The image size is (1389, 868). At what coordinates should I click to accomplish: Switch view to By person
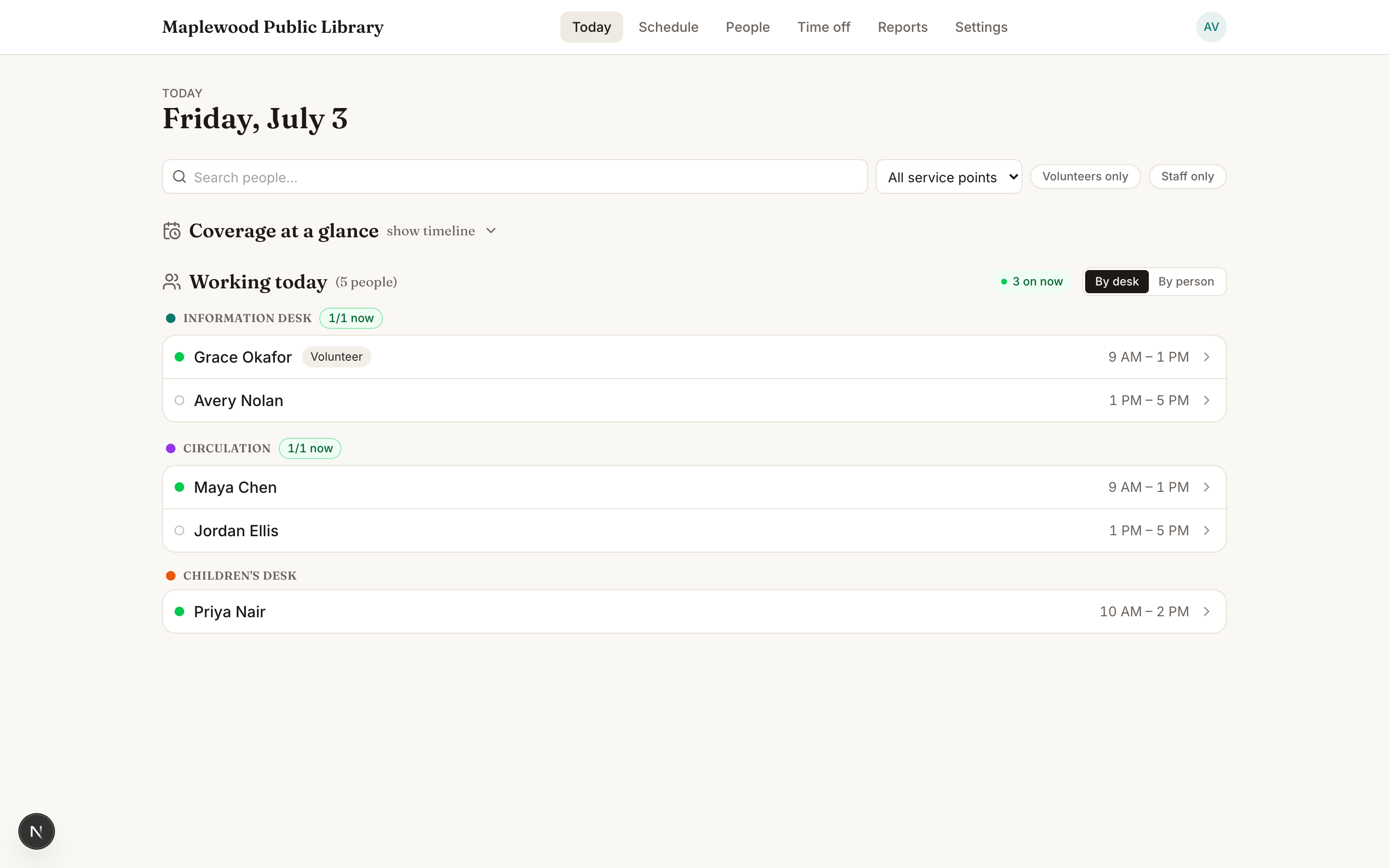coord(1186,282)
